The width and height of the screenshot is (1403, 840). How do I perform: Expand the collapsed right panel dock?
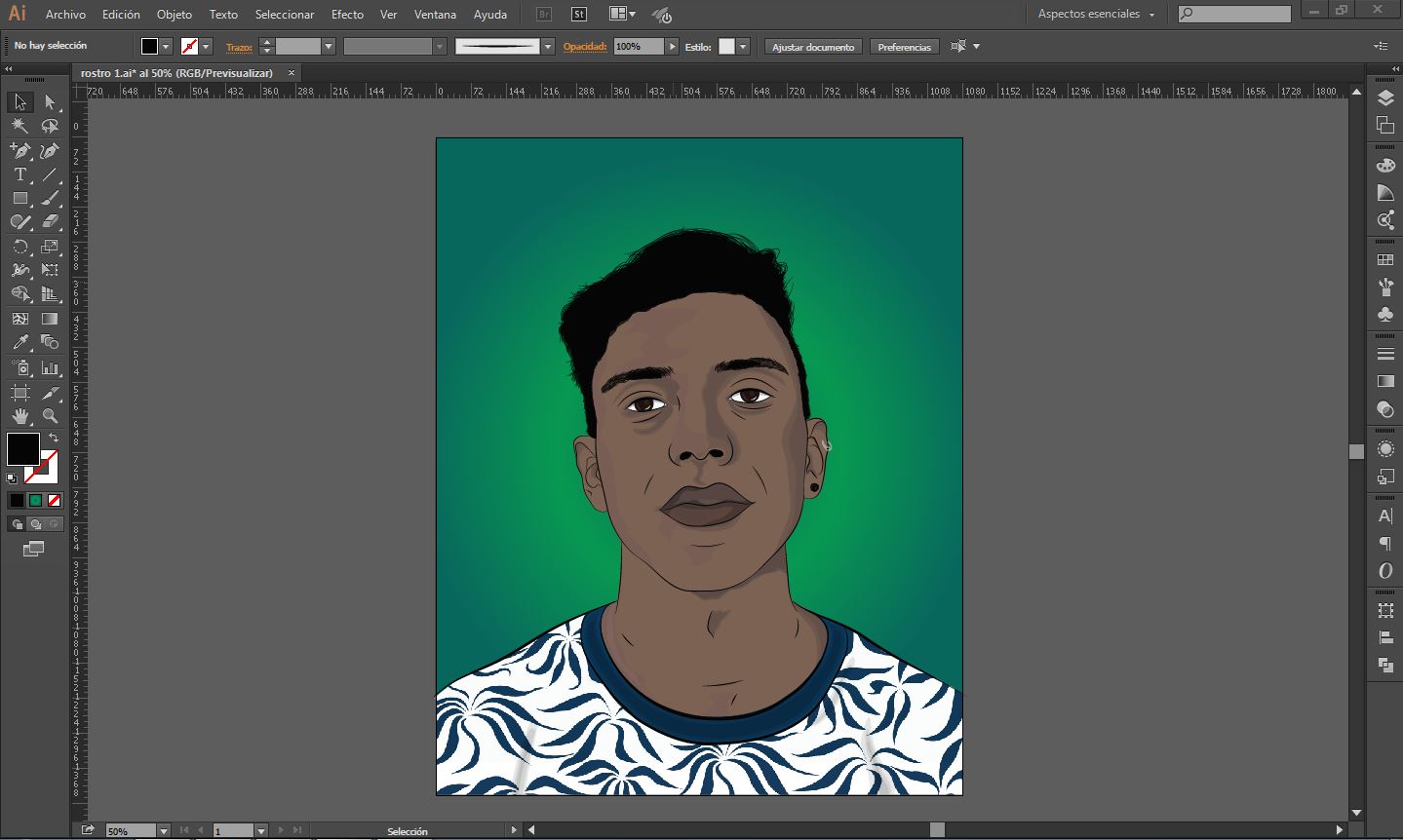pos(1395,69)
